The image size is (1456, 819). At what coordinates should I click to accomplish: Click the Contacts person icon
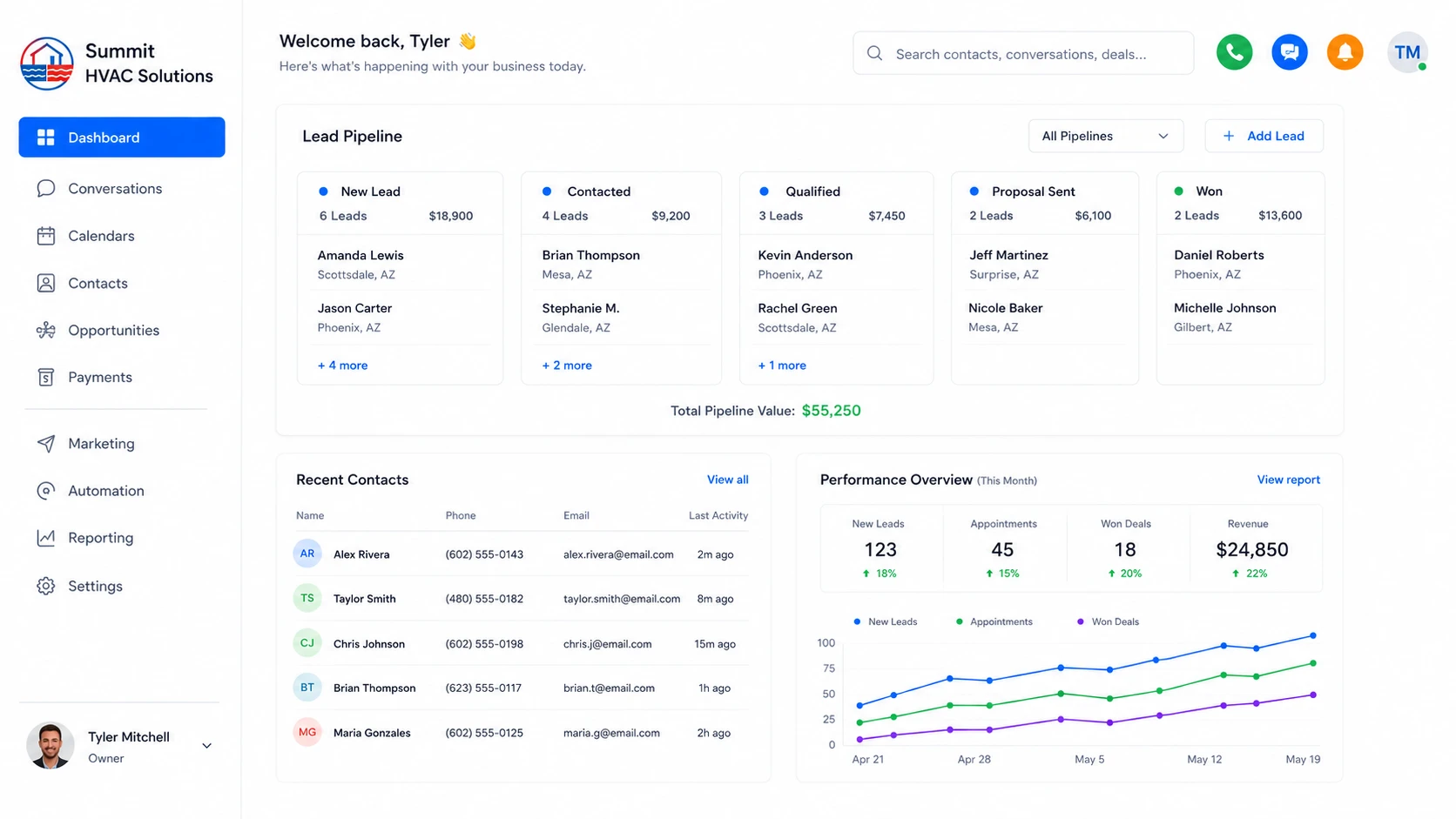pyautogui.click(x=46, y=283)
